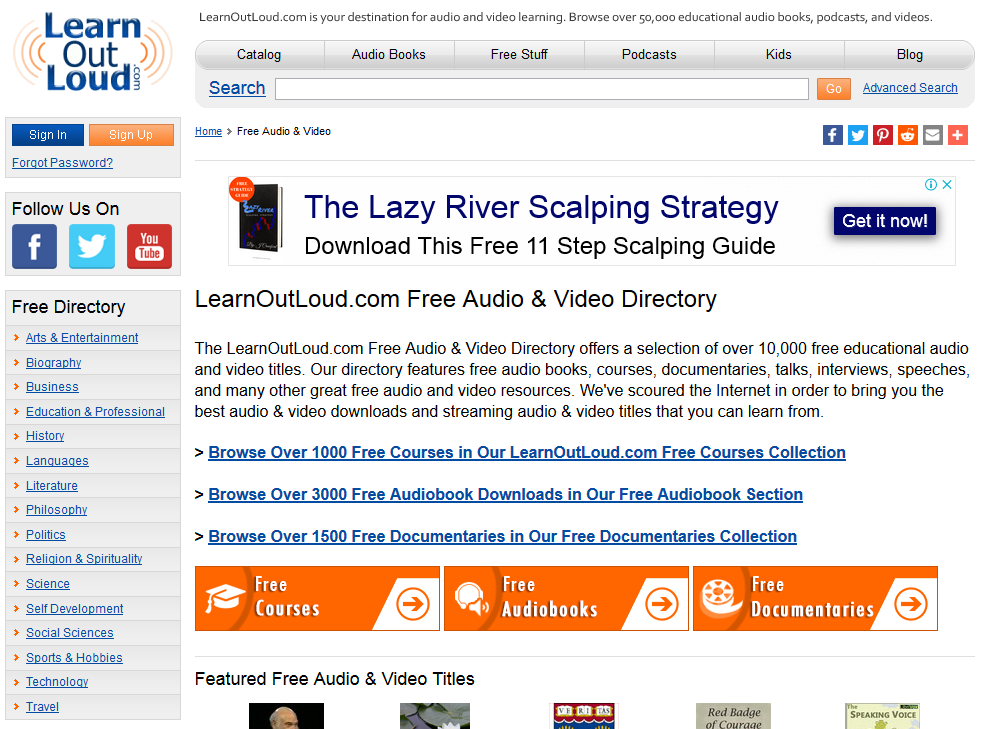Open the Podcasts tab
The image size is (985, 729).
649,55
